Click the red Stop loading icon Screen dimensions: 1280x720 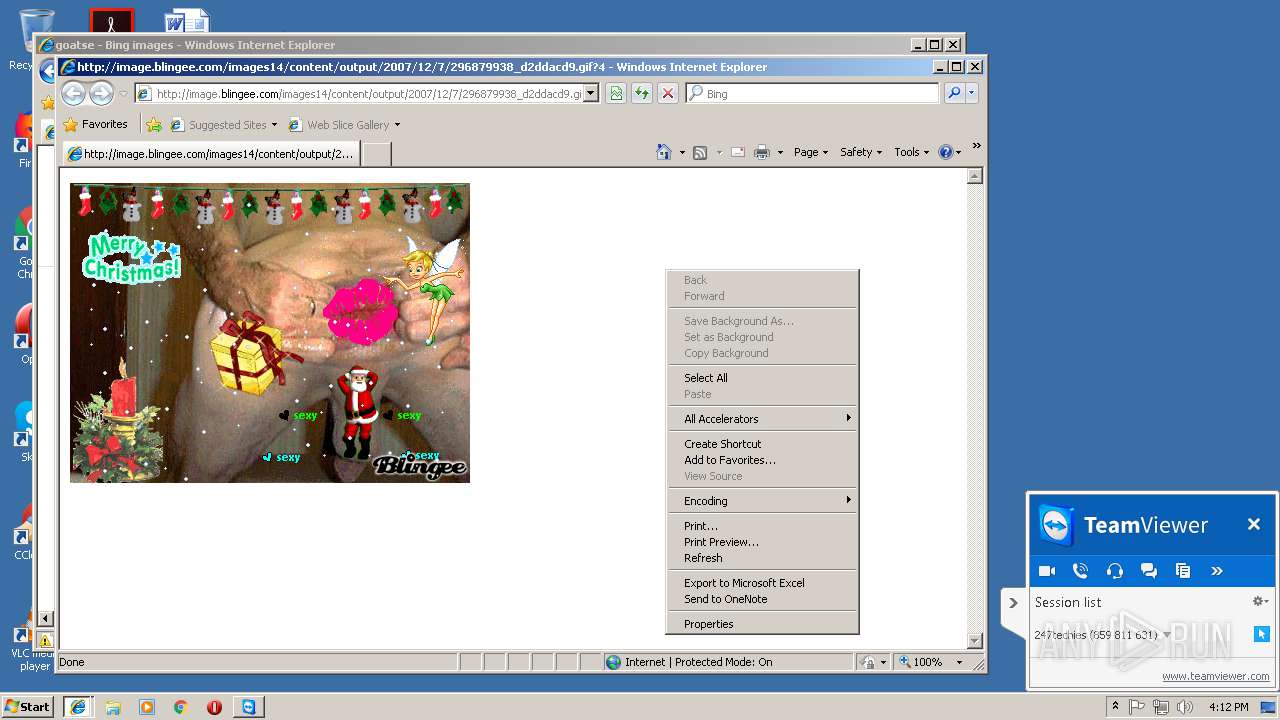668,93
